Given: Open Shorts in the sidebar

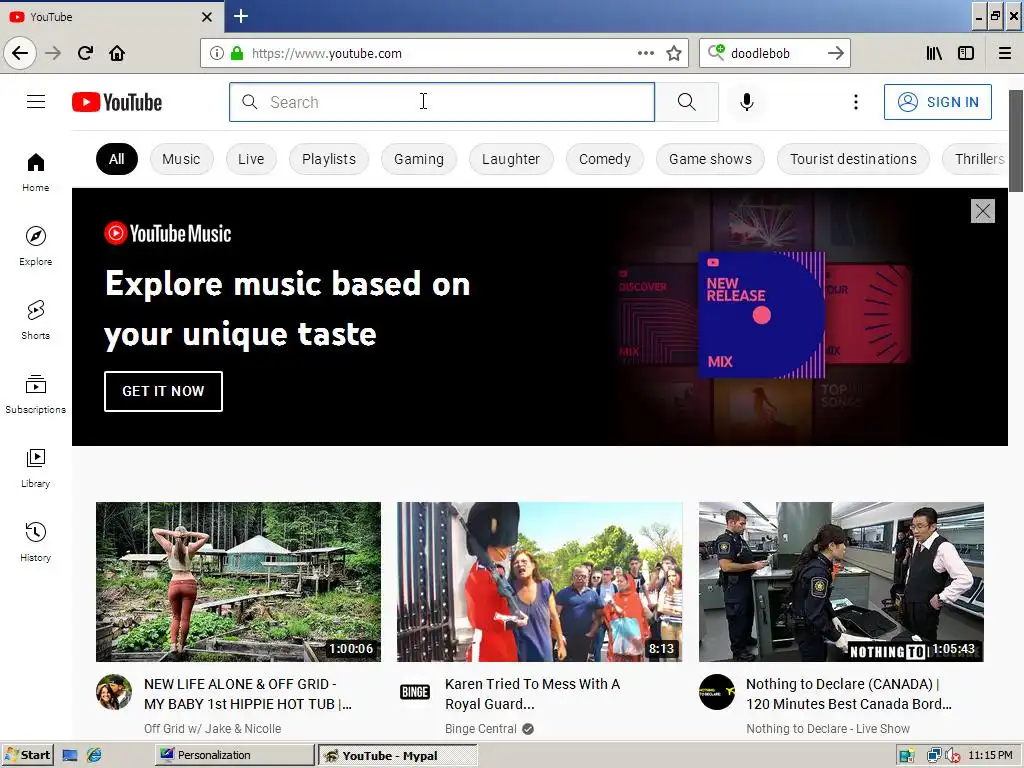Looking at the screenshot, I should 35,320.
